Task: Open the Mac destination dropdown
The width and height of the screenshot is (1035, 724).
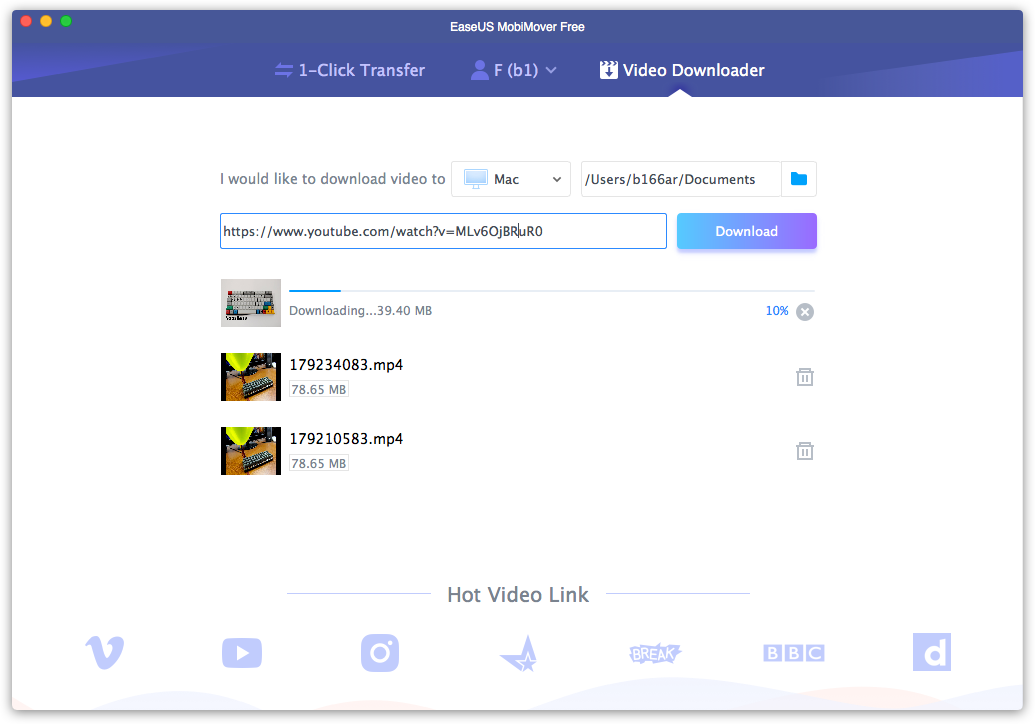Action: (511, 179)
